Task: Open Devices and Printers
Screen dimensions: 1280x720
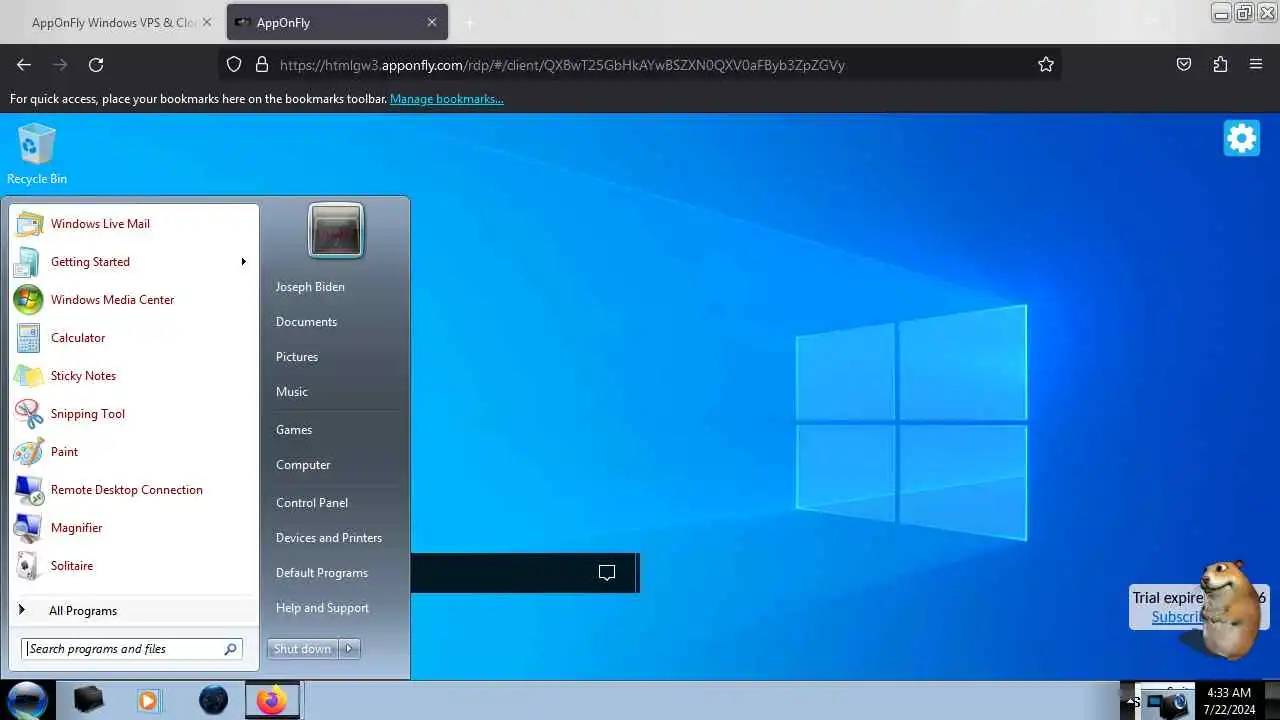Action: (329, 538)
